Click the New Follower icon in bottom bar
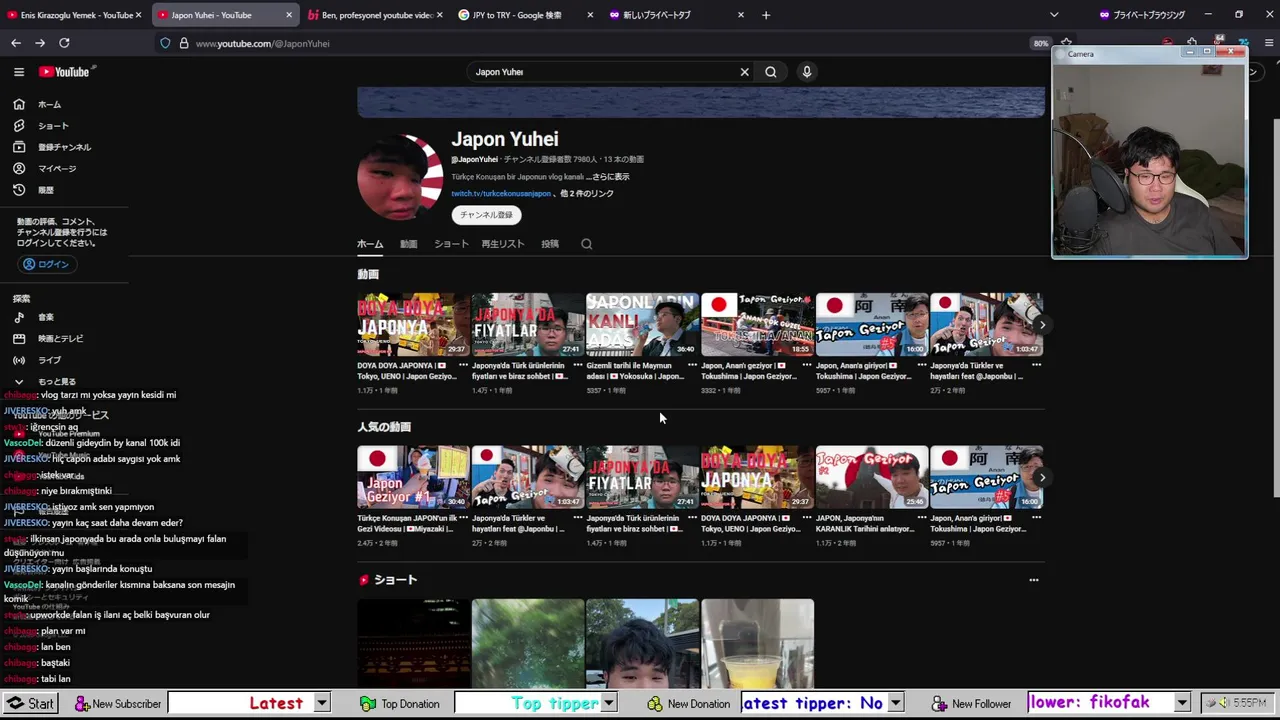Viewport: 1280px width, 720px height. point(940,704)
